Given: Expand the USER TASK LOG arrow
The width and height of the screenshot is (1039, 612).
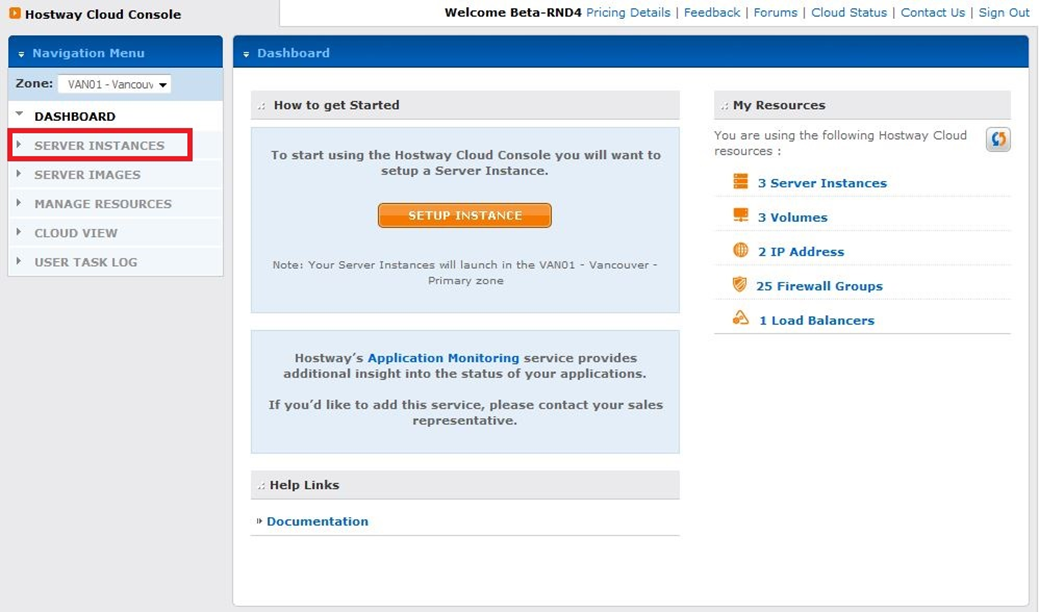Looking at the screenshot, I should point(19,261).
